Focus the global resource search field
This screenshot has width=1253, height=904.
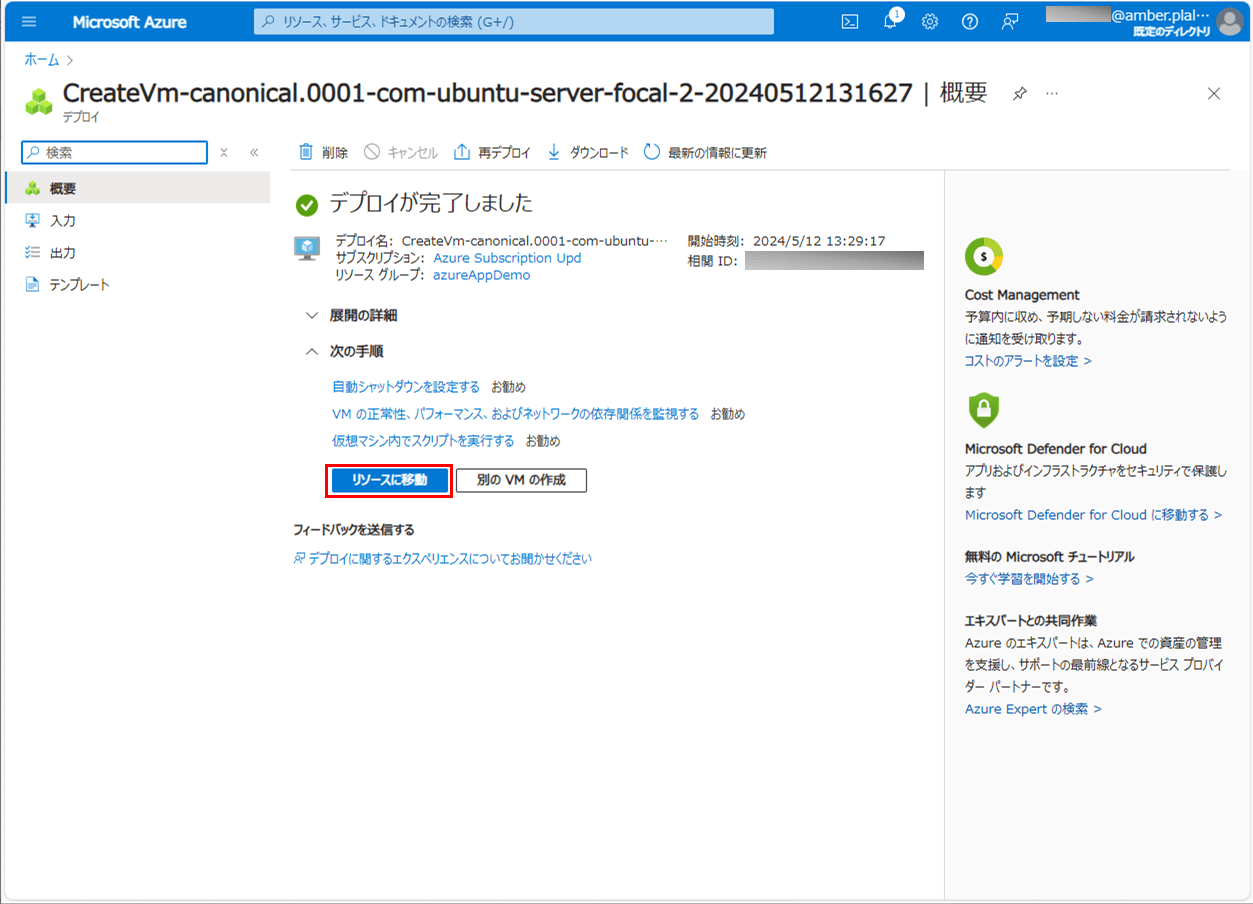click(514, 22)
